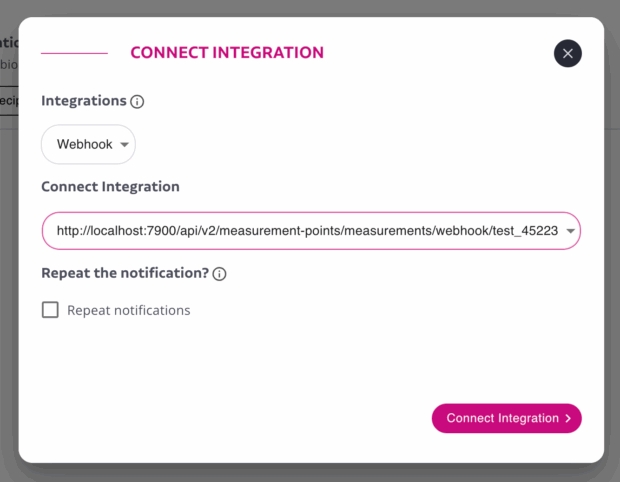Click the localhost webhook URL field
Image resolution: width=620 pixels, height=482 pixels.
coord(300,232)
